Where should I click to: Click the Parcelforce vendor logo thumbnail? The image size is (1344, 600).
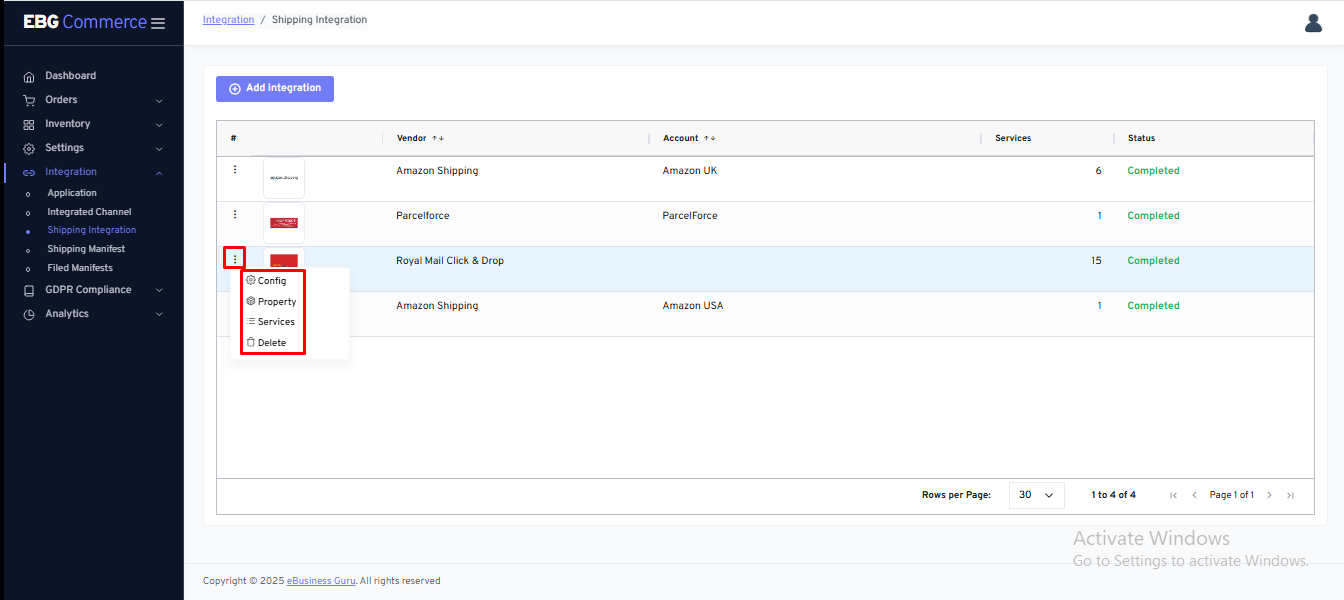tap(284, 223)
